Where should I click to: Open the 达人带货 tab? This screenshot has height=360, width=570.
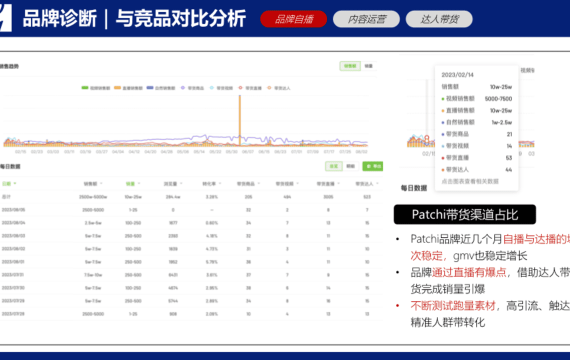coord(439,19)
